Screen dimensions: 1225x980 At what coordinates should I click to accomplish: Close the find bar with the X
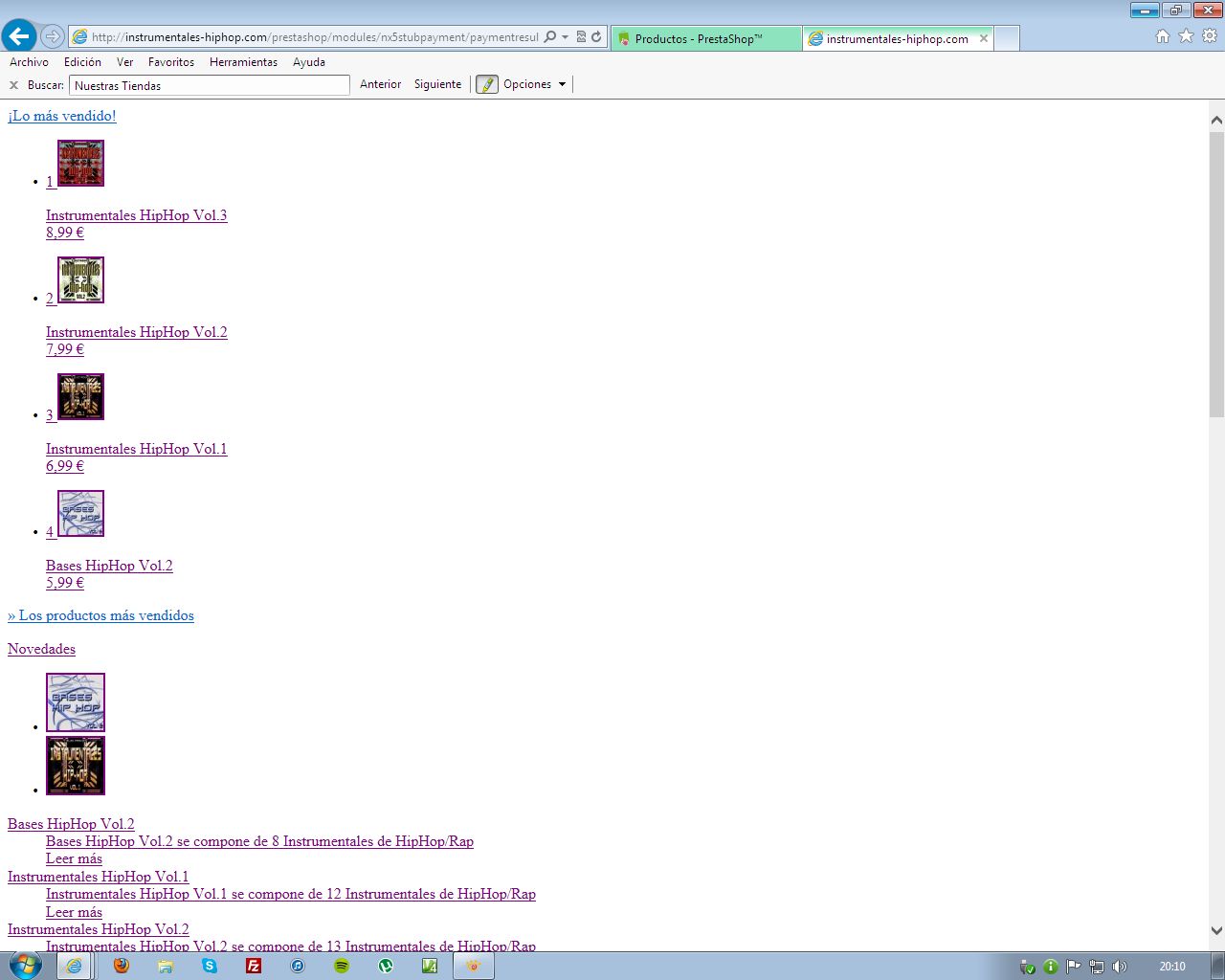[13, 85]
